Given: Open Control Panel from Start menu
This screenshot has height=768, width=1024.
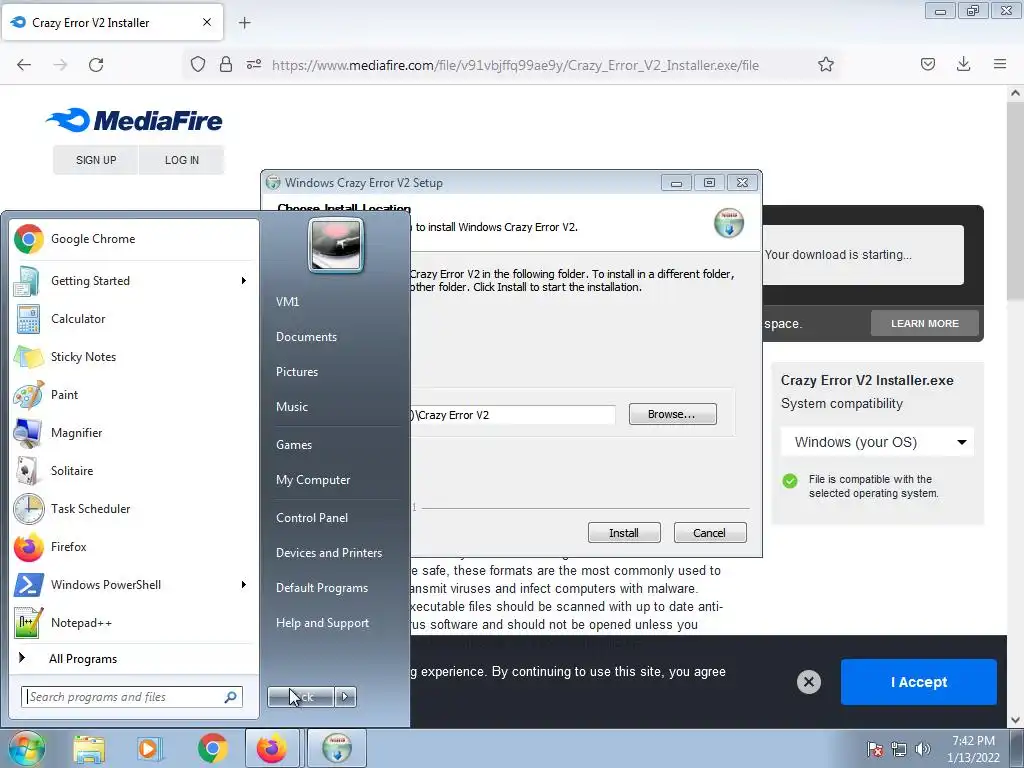Looking at the screenshot, I should pyautogui.click(x=312, y=518).
